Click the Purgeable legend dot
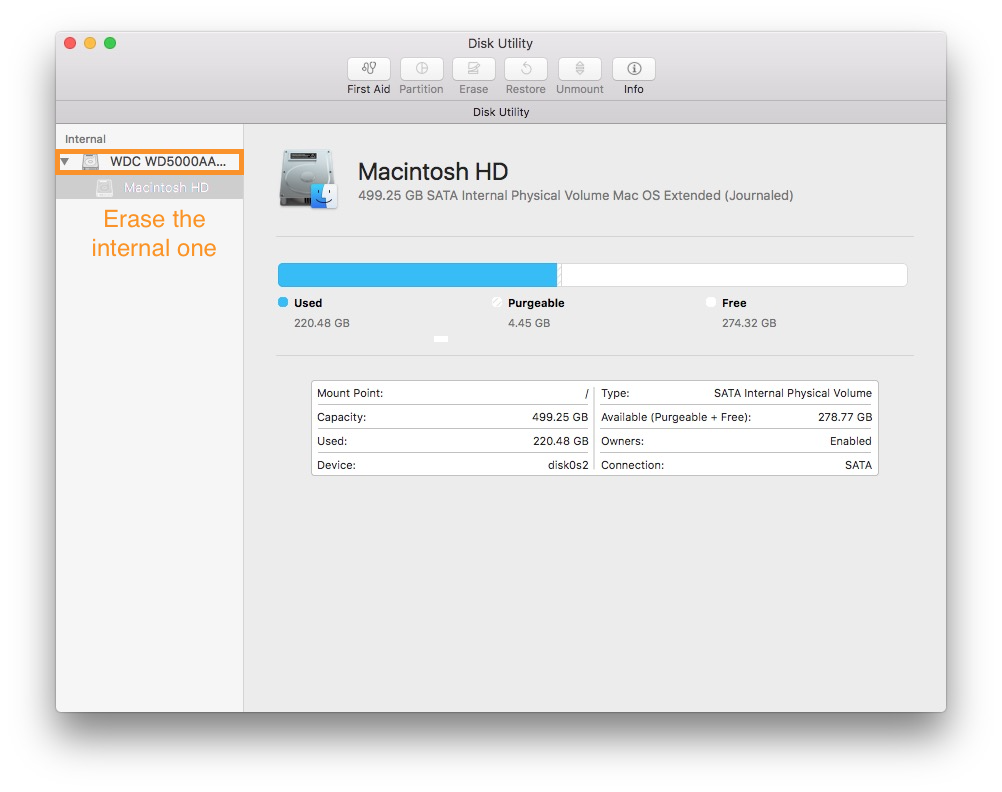This screenshot has height=792, width=1002. coord(497,302)
